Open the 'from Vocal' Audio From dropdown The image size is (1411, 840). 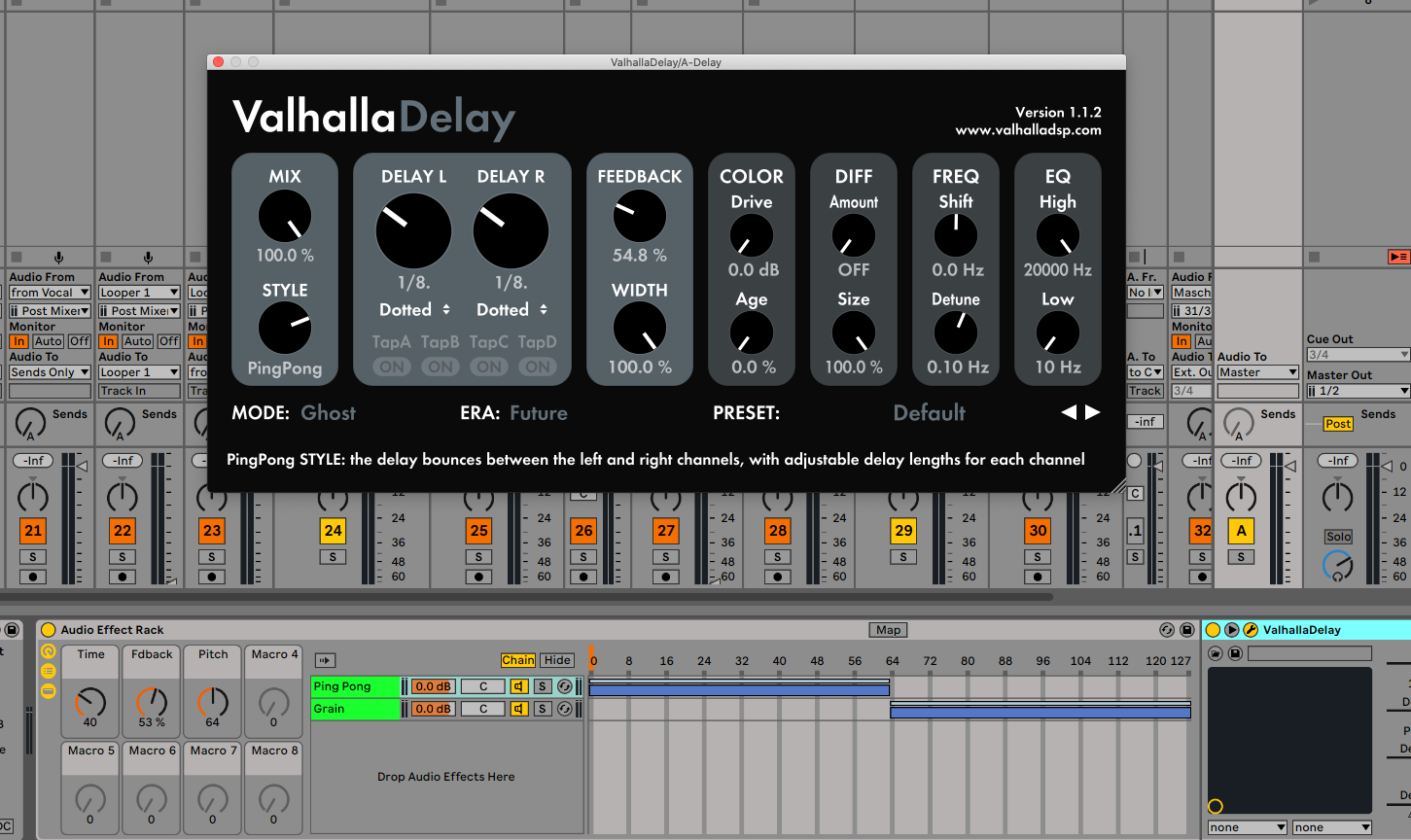tap(50, 293)
